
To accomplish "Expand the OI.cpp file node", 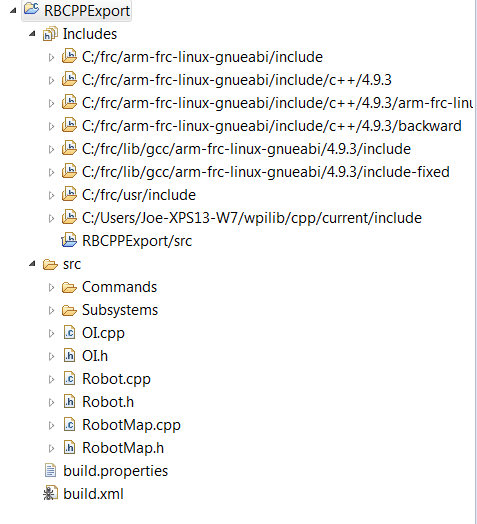I will 51,333.
